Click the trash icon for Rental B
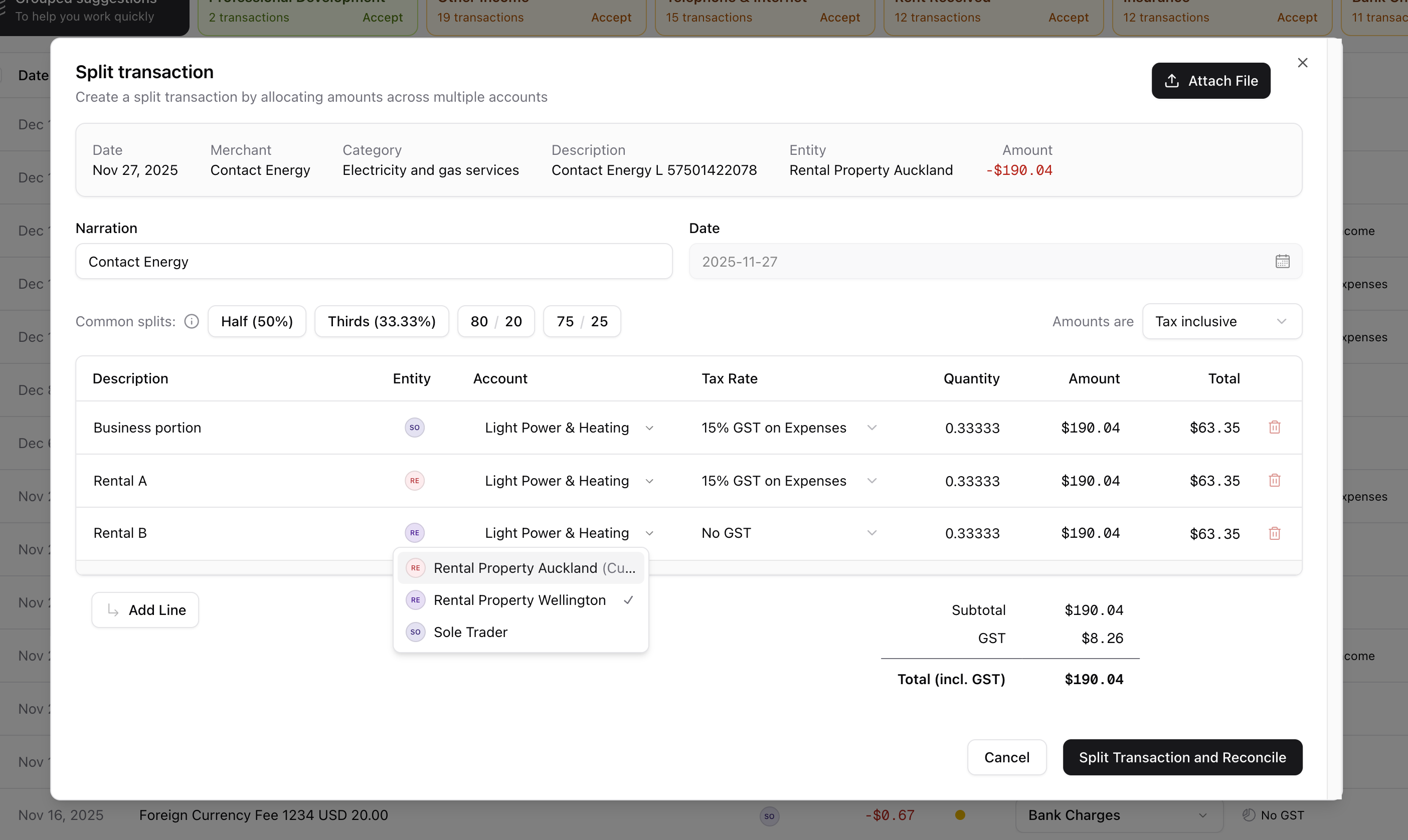The height and width of the screenshot is (840, 1408). (1275, 533)
